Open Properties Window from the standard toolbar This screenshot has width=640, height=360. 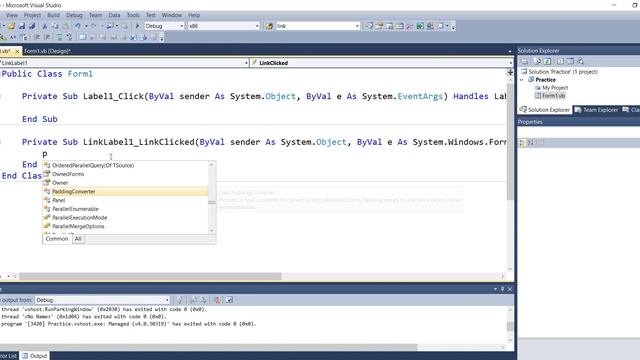tap(379, 26)
